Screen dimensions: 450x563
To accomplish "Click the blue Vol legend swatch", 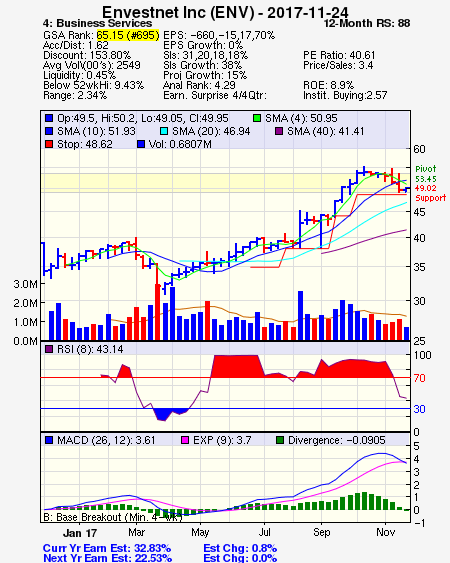I will [x=141, y=144].
